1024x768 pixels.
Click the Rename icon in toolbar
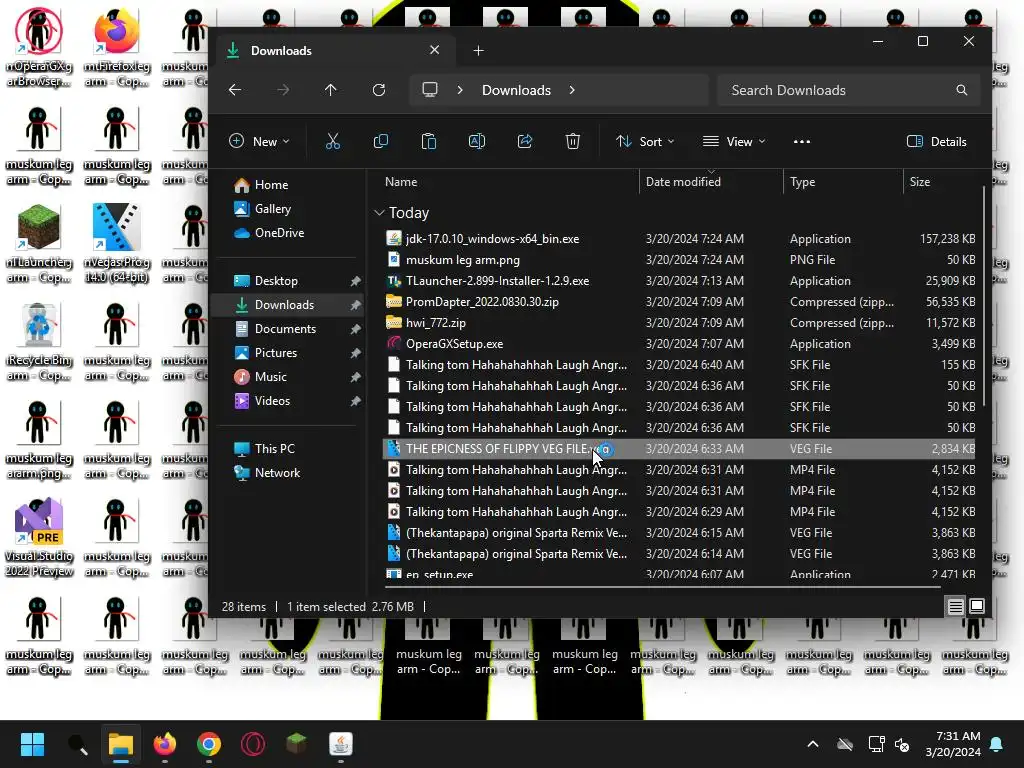(x=477, y=141)
